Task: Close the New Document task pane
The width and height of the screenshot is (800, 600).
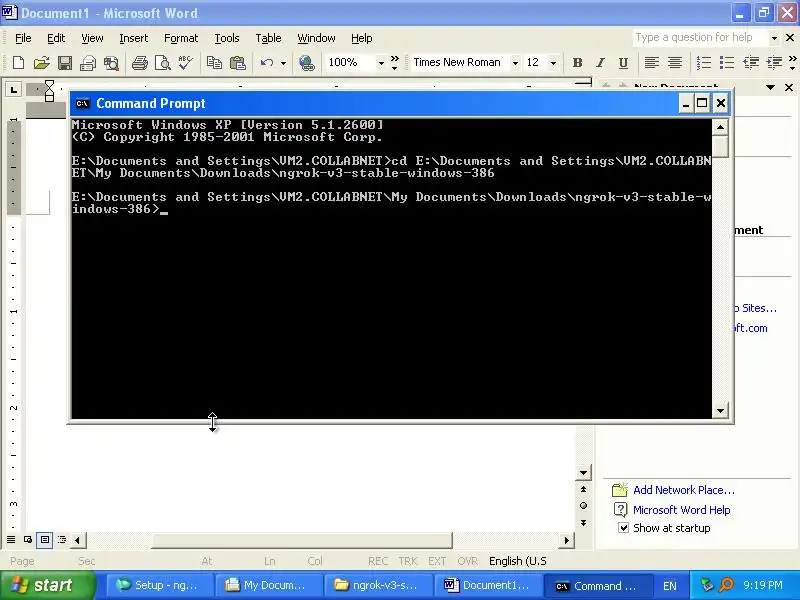Action: 789,88
